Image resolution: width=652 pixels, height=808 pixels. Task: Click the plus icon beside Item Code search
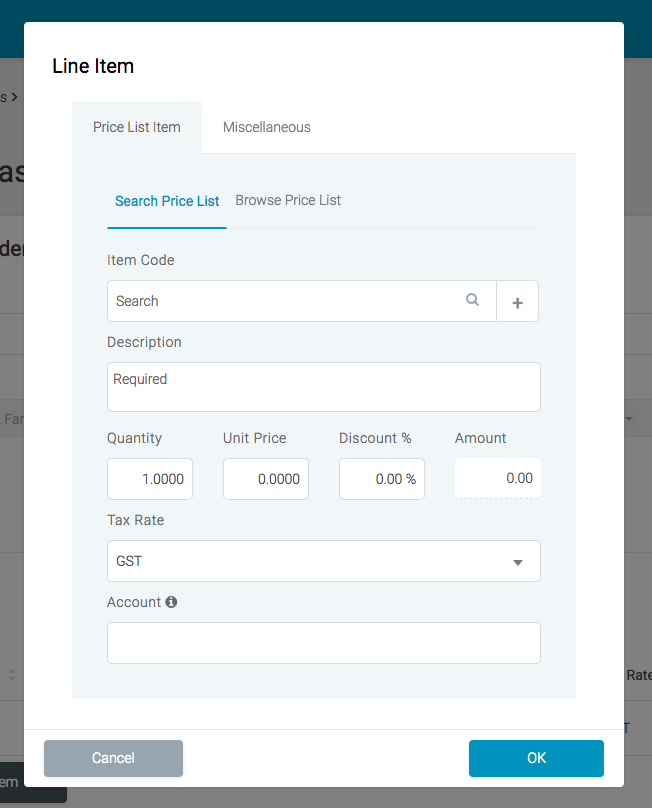pos(517,300)
